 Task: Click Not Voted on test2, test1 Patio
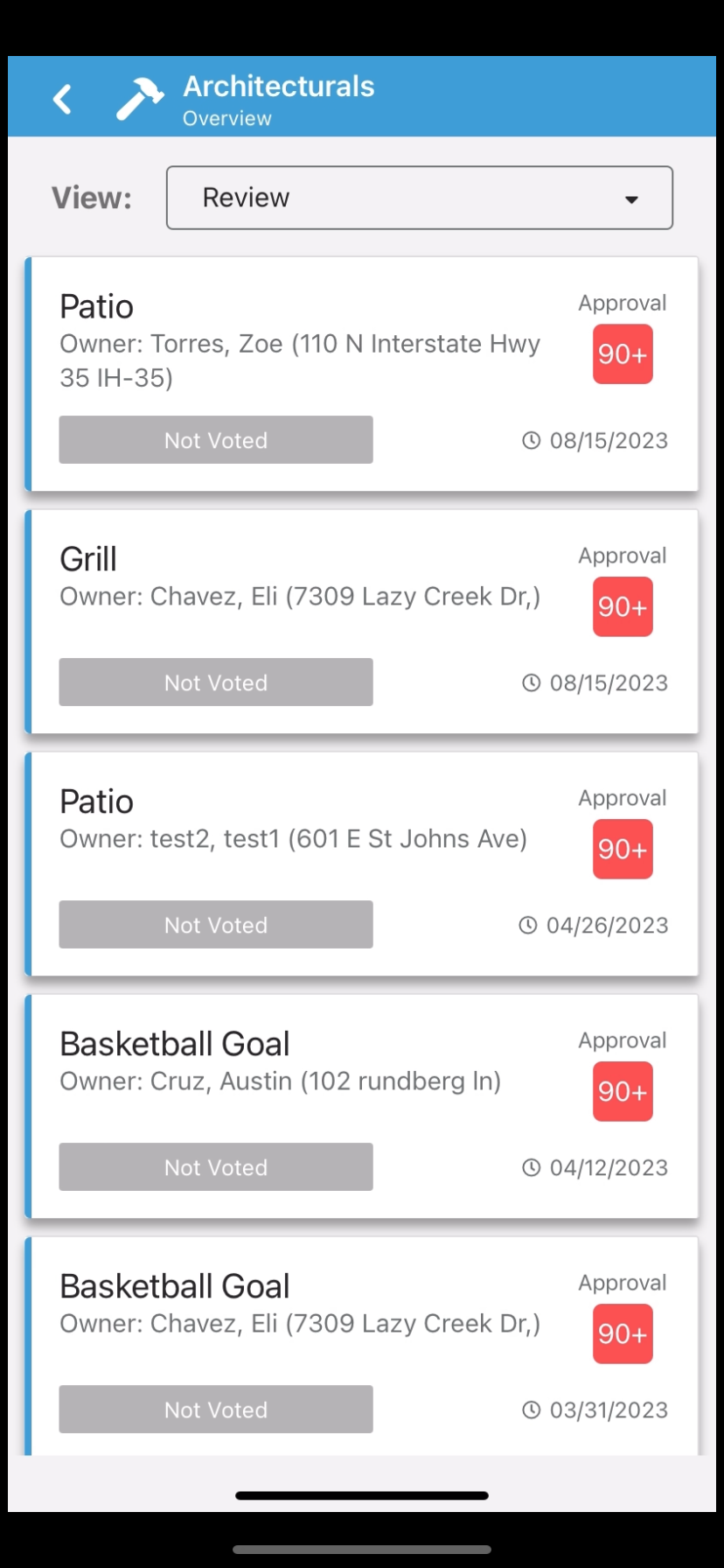coord(216,924)
